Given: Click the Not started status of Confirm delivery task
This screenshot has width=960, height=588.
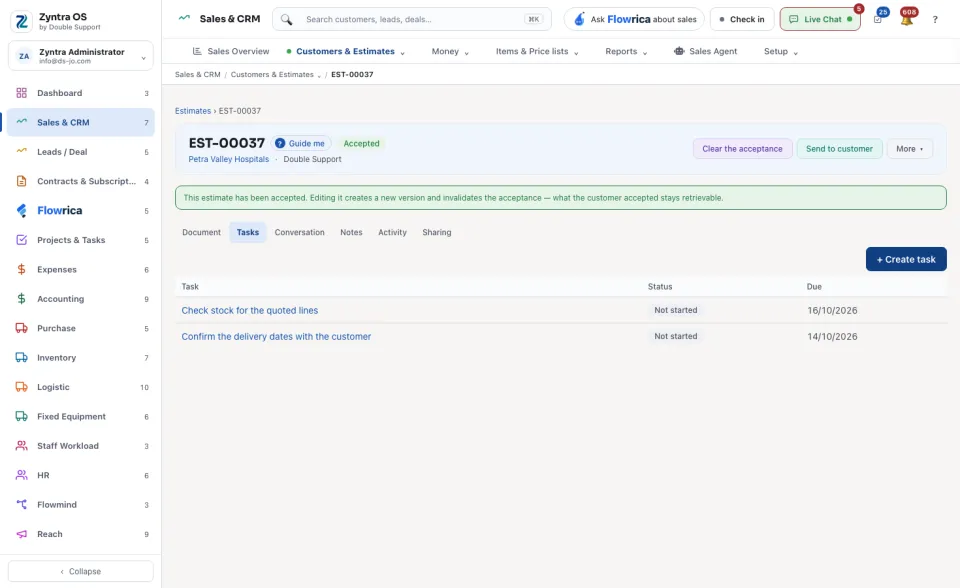Looking at the screenshot, I should coord(675,336).
